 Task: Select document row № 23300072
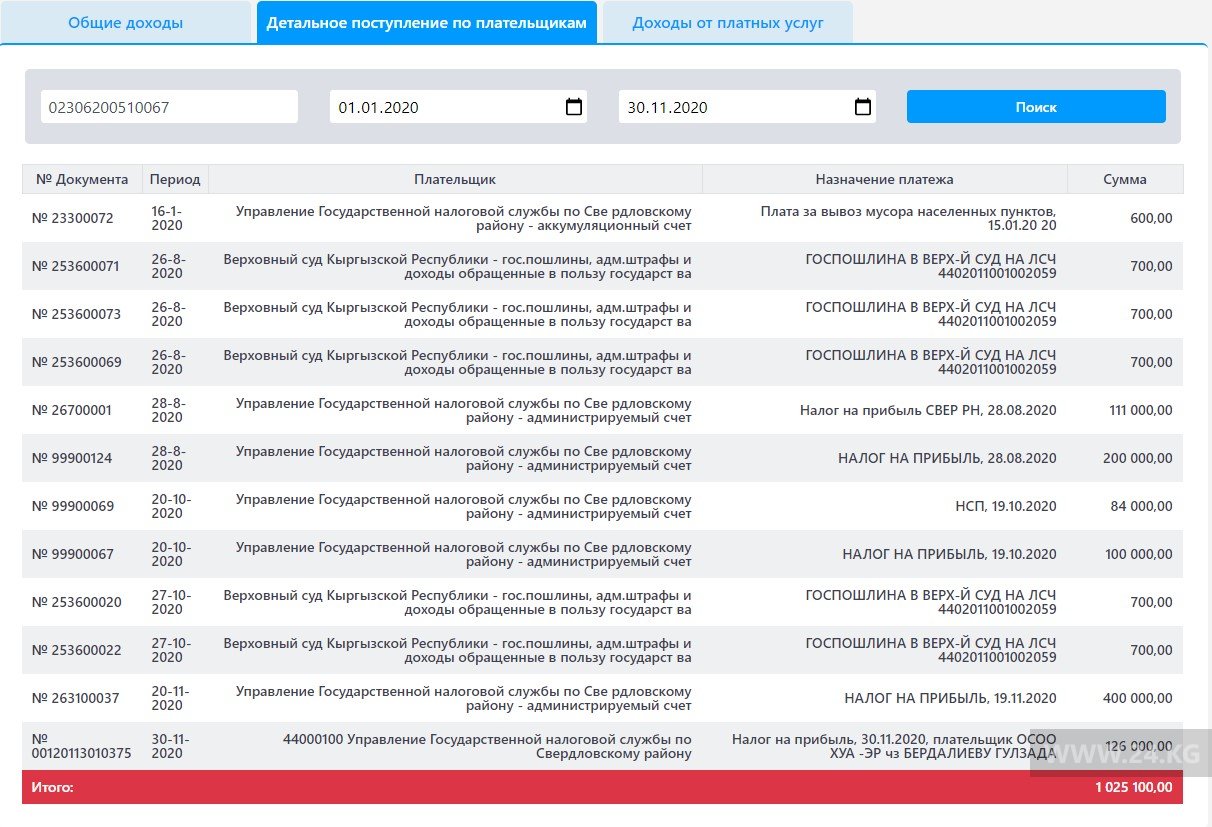[x=73, y=218]
